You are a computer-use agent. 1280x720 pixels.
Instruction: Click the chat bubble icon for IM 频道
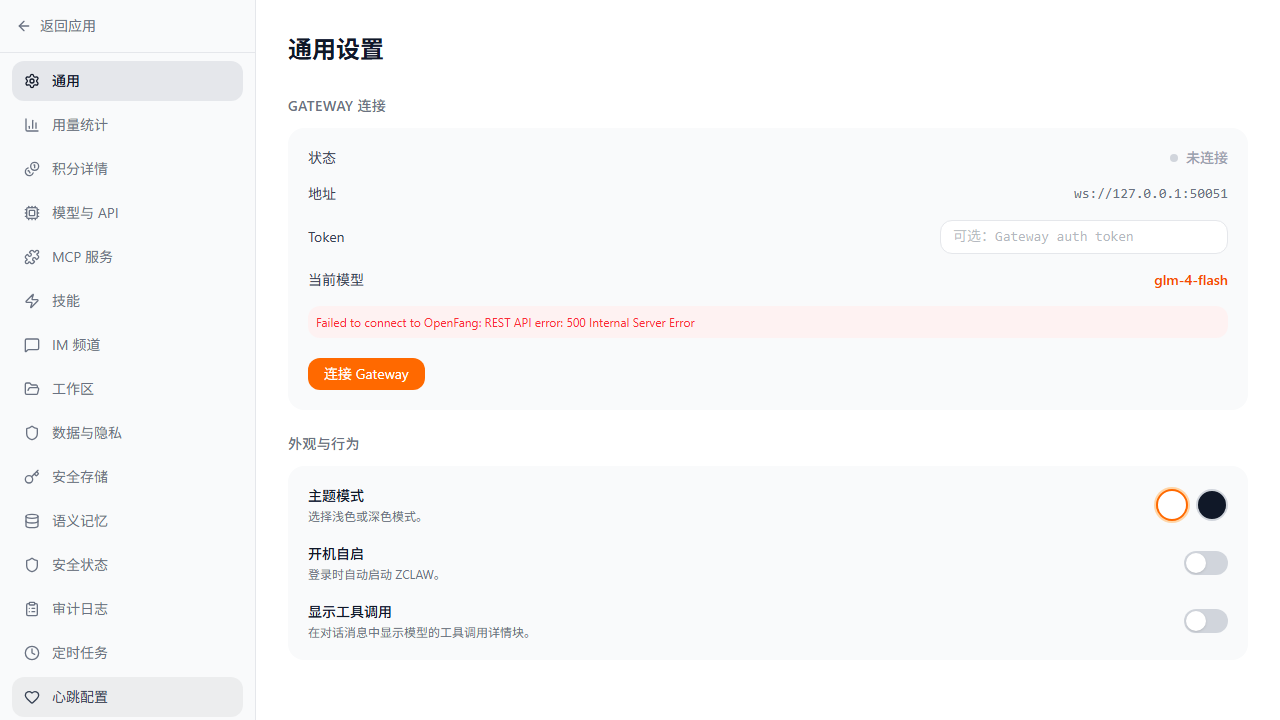pos(32,345)
